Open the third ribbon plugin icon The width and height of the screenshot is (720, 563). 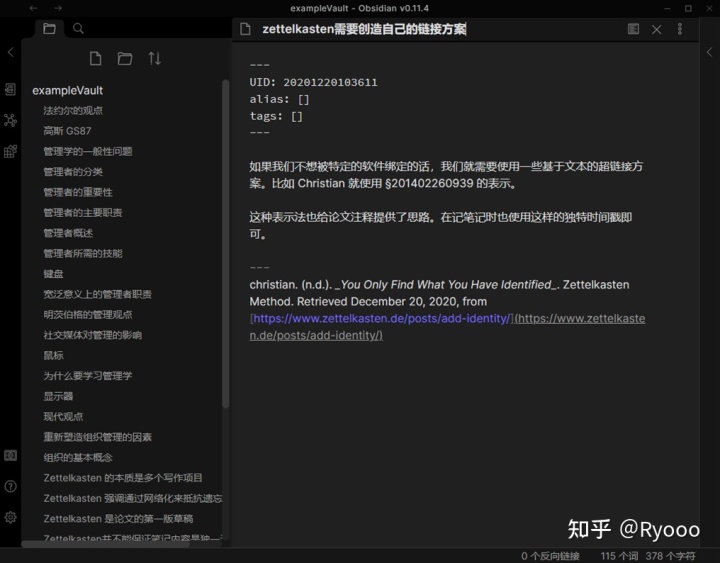pos(11,151)
